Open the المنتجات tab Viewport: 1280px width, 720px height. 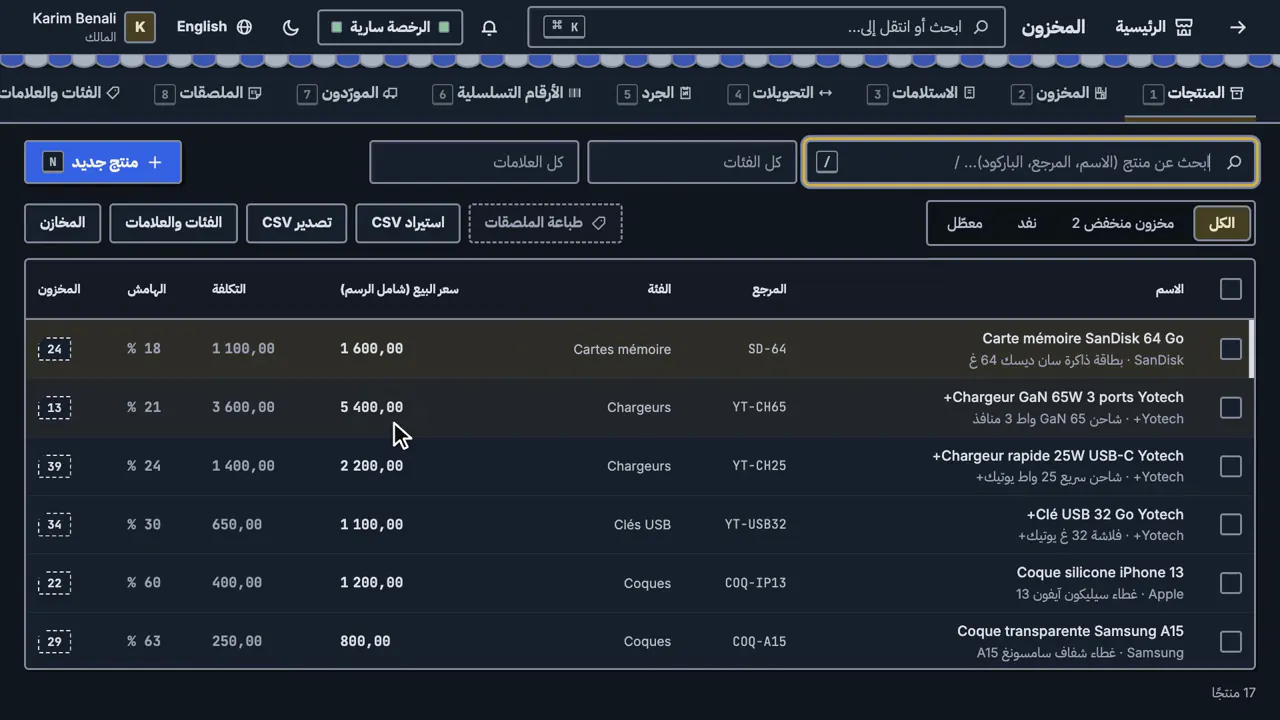[x=1195, y=93]
